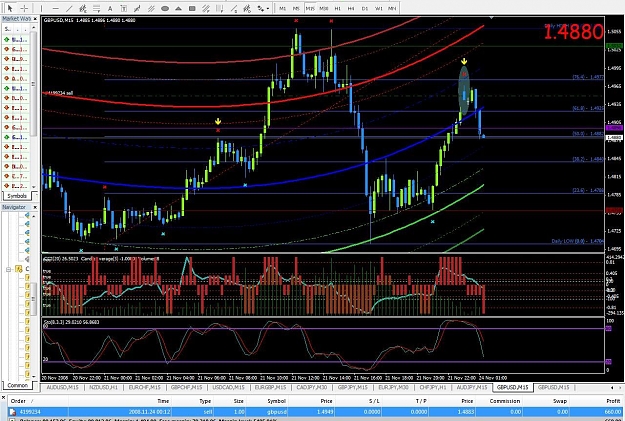Switch chart to M30 timeframe
Image resolution: width=625 pixels, height=421 pixels.
pos(324,8)
